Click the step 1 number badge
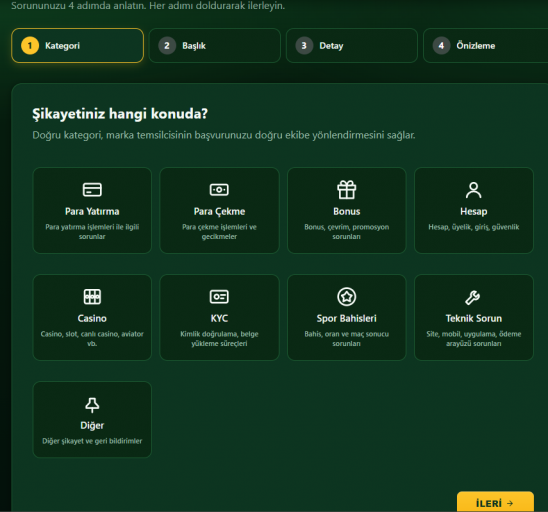Image resolution: width=548 pixels, height=512 pixels. 30,46
